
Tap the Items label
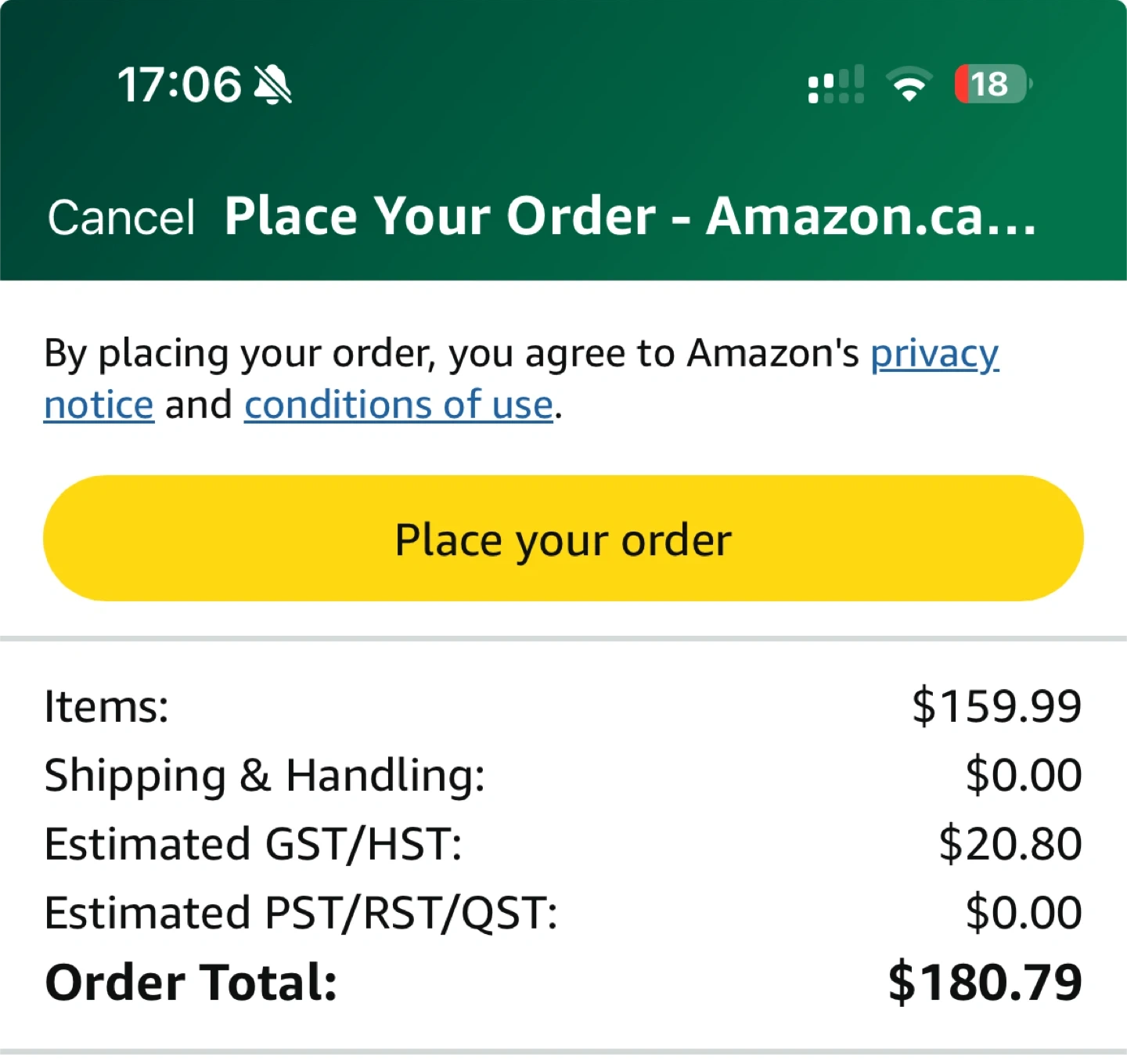106,706
